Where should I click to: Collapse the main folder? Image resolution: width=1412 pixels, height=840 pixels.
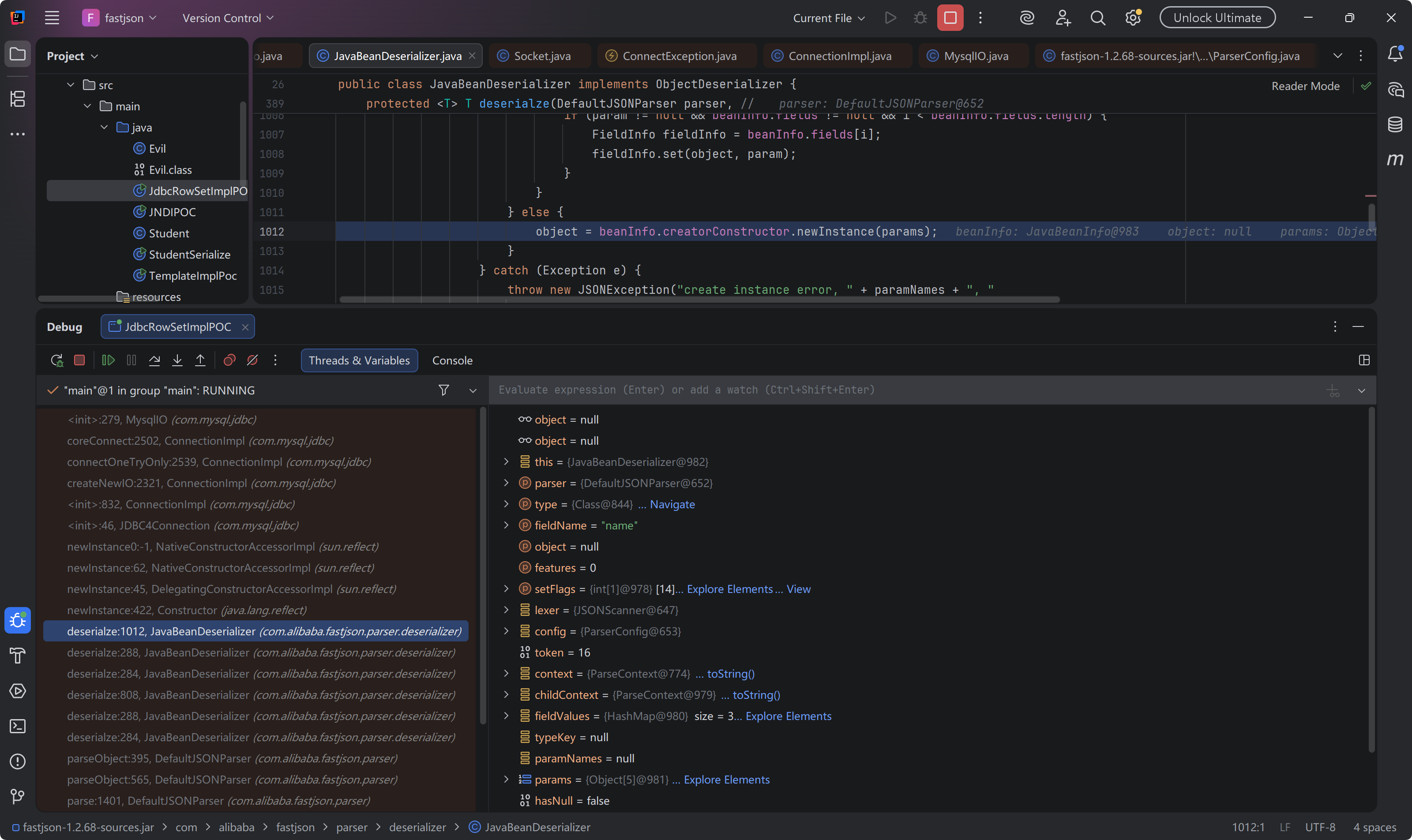[87, 106]
